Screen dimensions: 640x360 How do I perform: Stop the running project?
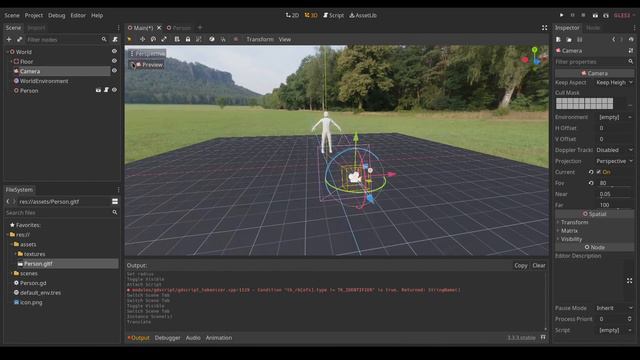(583, 15)
